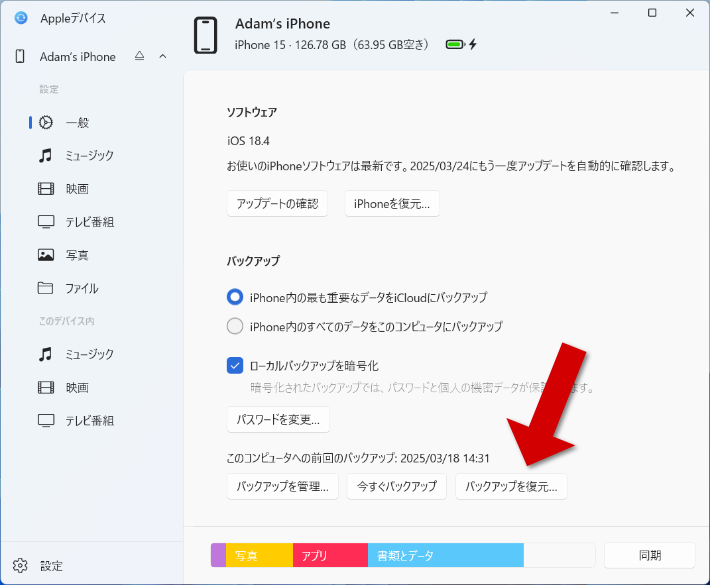Screen dimensions: 710x585
Task: Click blue 書類とデータ storage segment
Action: pos(446,555)
